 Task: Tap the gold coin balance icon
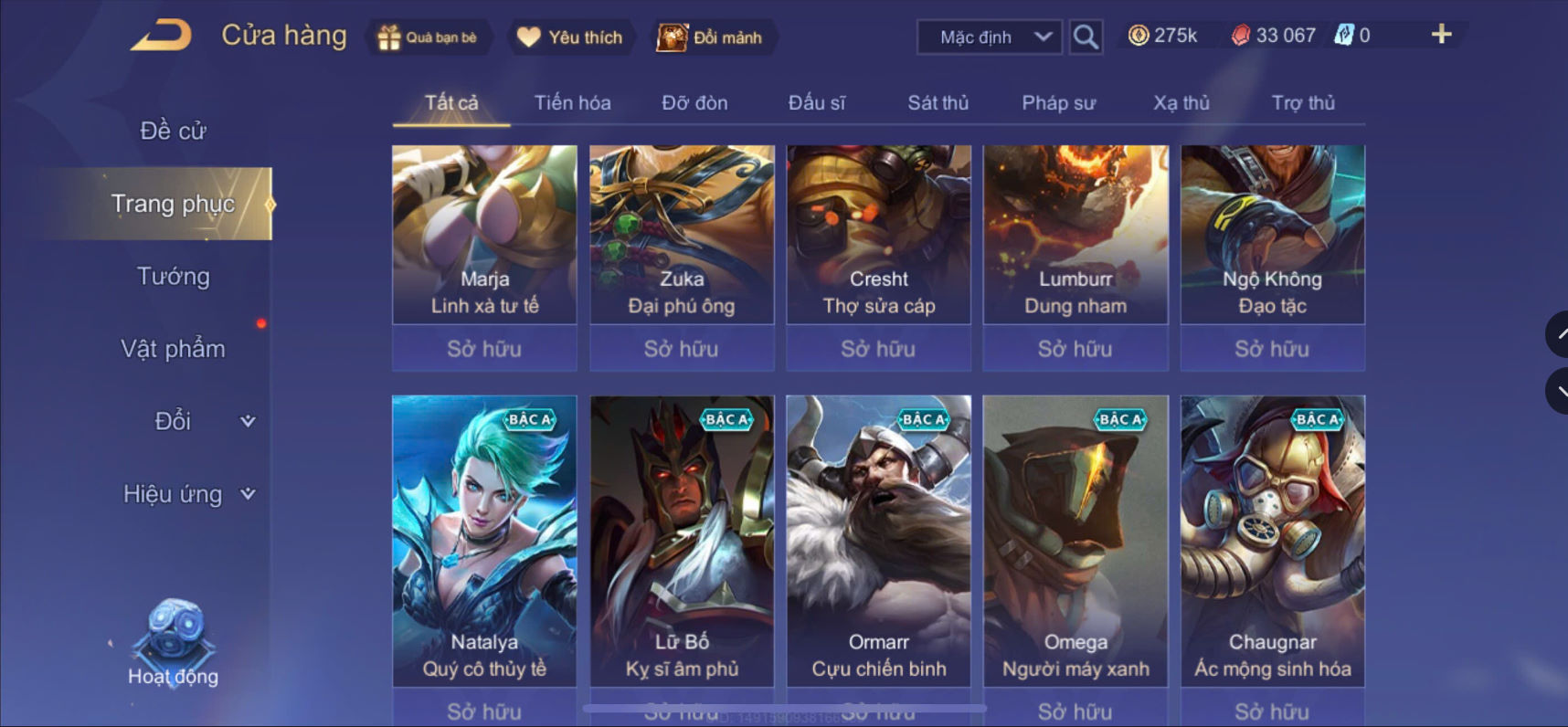coord(1139,36)
